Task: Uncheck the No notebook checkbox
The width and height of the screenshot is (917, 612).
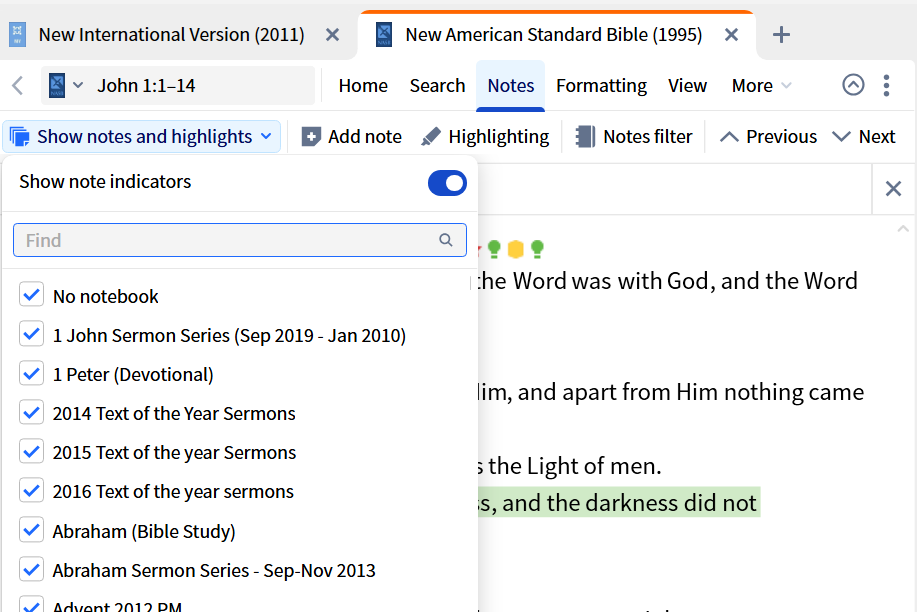Action: pyautogui.click(x=32, y=296)
